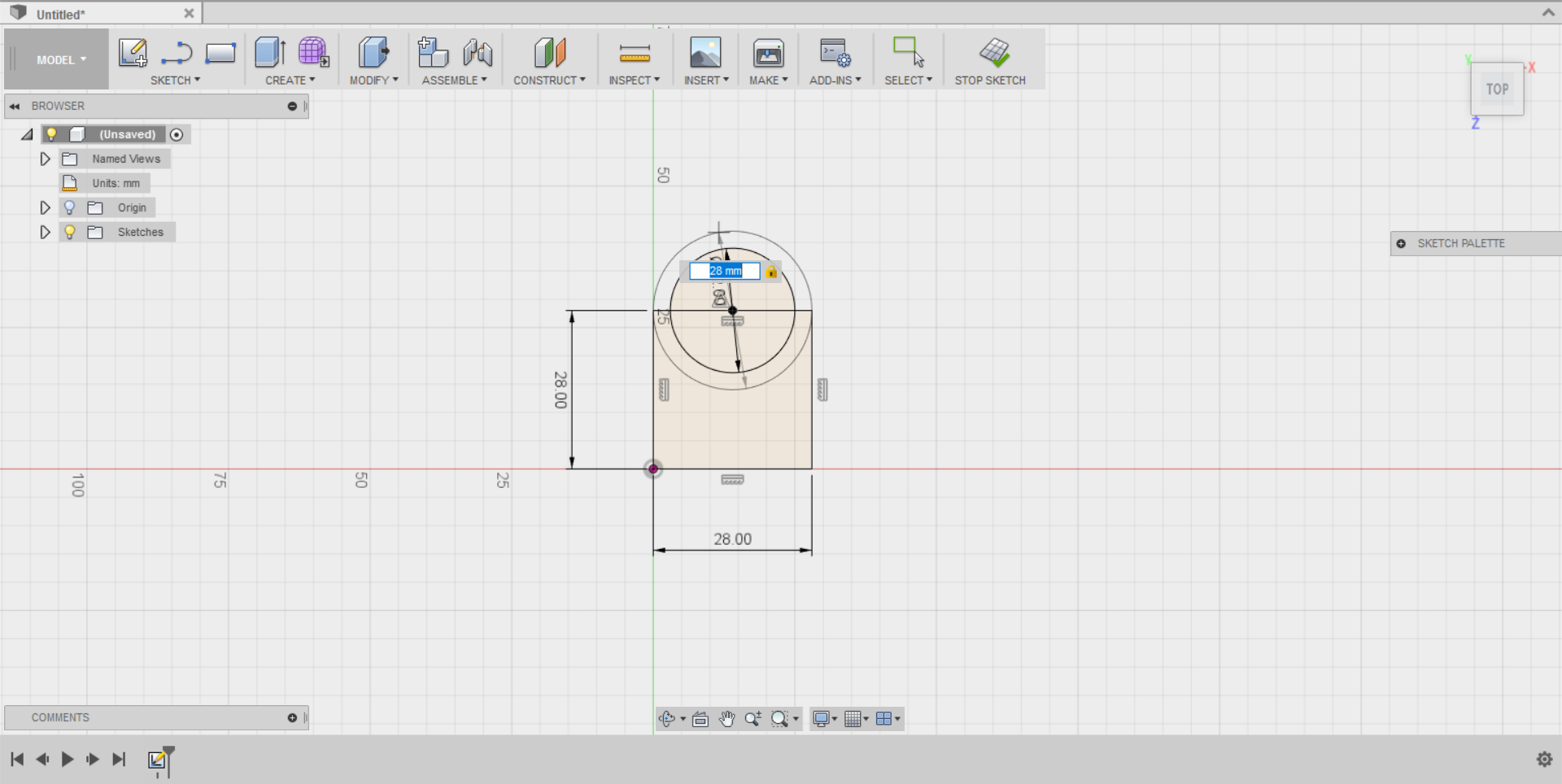The image size is (1562, 784).
Task: Toggle Origin folder visibility bulb
Action: 70,207
